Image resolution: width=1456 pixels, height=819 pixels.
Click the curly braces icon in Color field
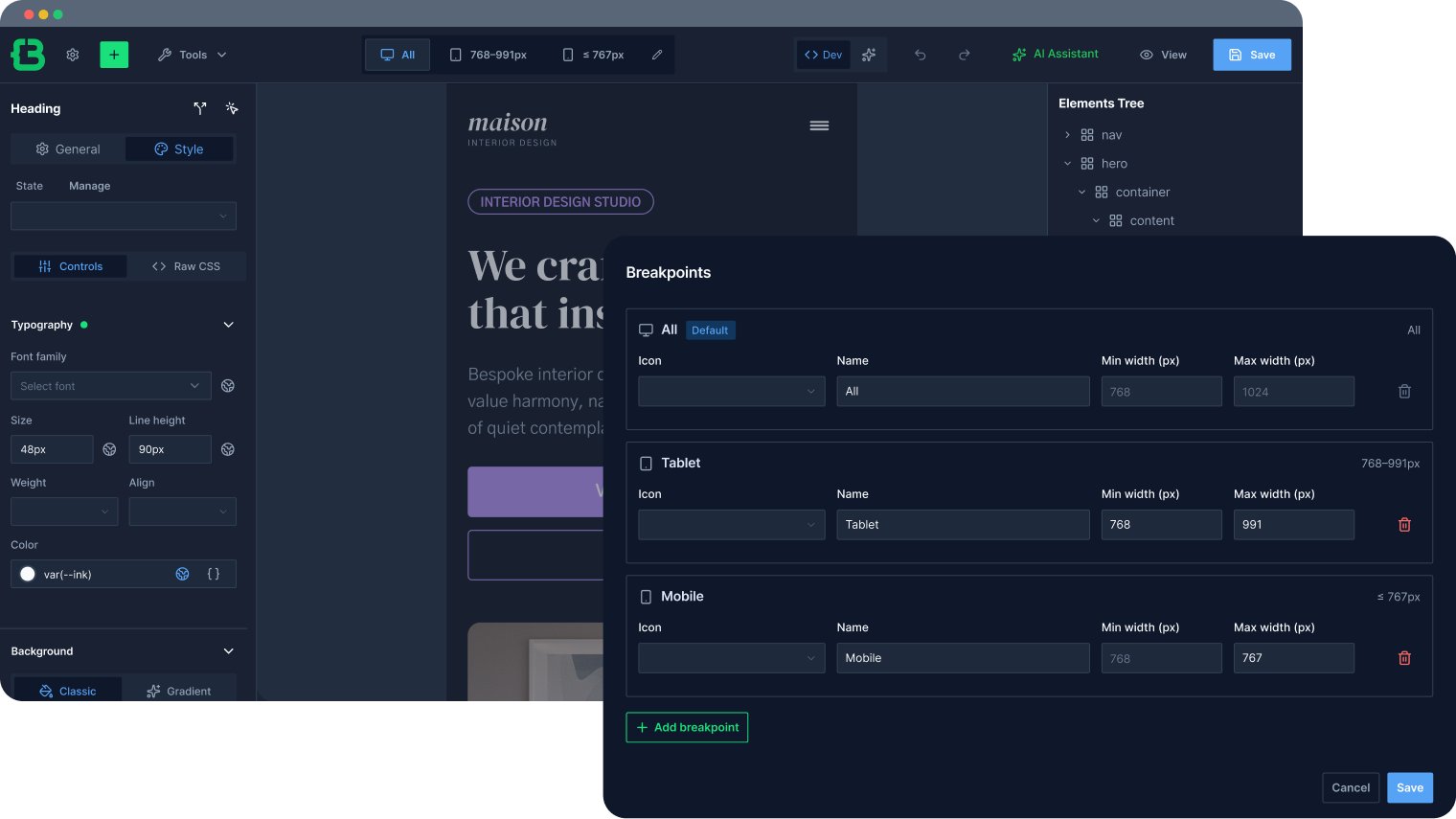point(214,574)
